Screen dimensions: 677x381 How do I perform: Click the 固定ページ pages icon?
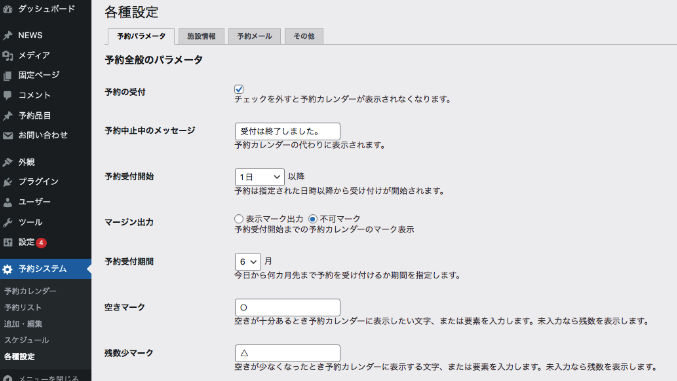[8, 76]
